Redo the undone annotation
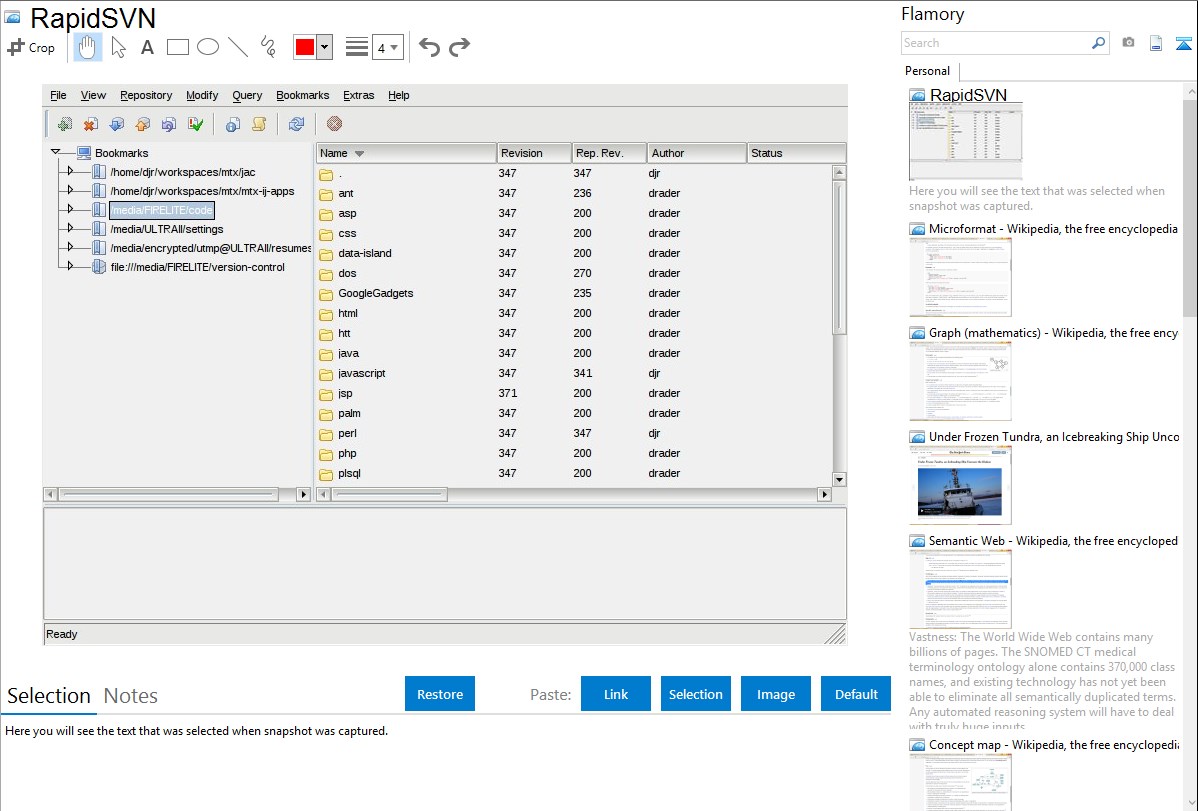The height and width of the screenshot is (811, 1198). pyautogui.click(x=459, y=47)
